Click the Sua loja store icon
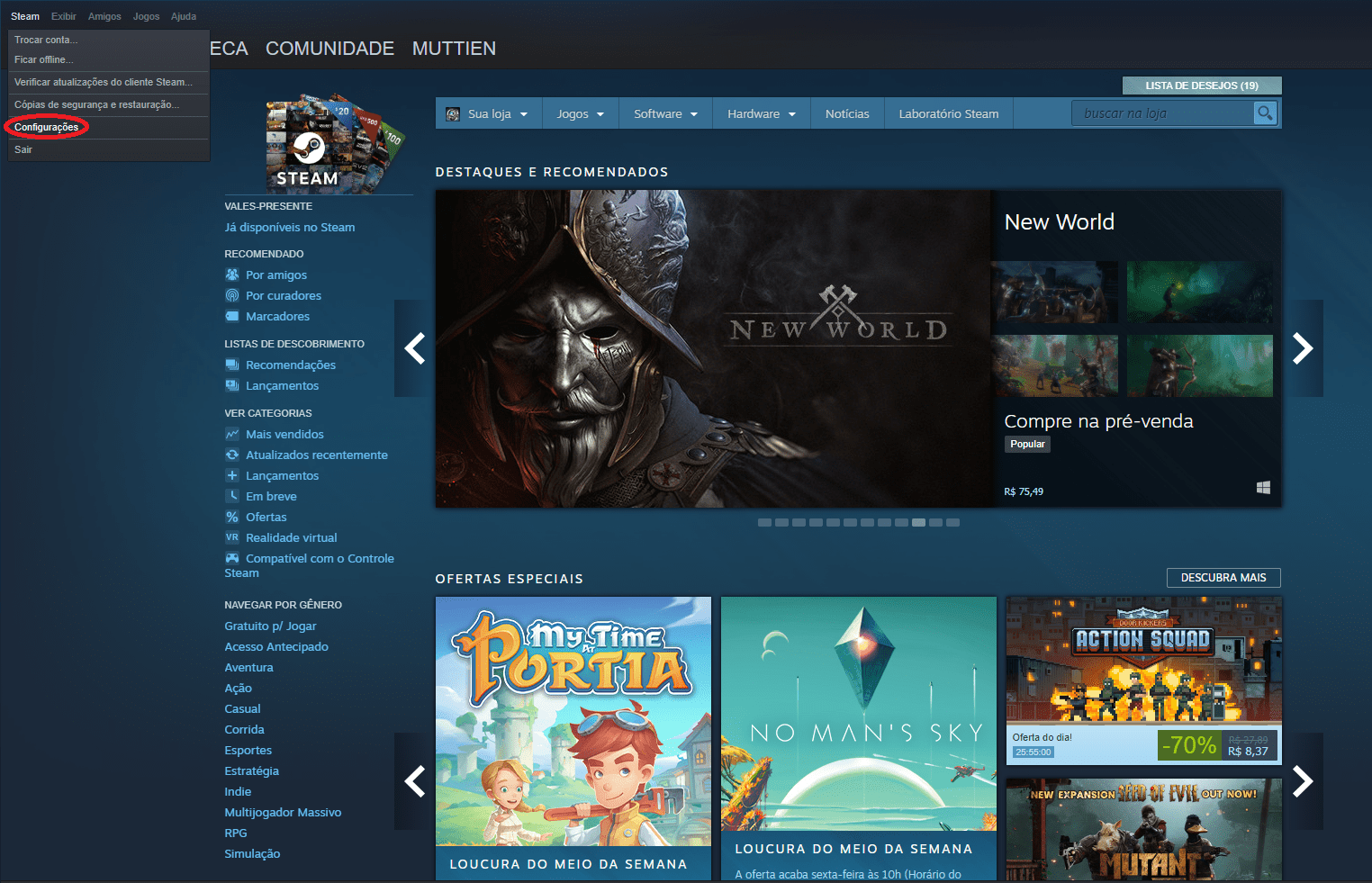 click(x=453, y=114)
